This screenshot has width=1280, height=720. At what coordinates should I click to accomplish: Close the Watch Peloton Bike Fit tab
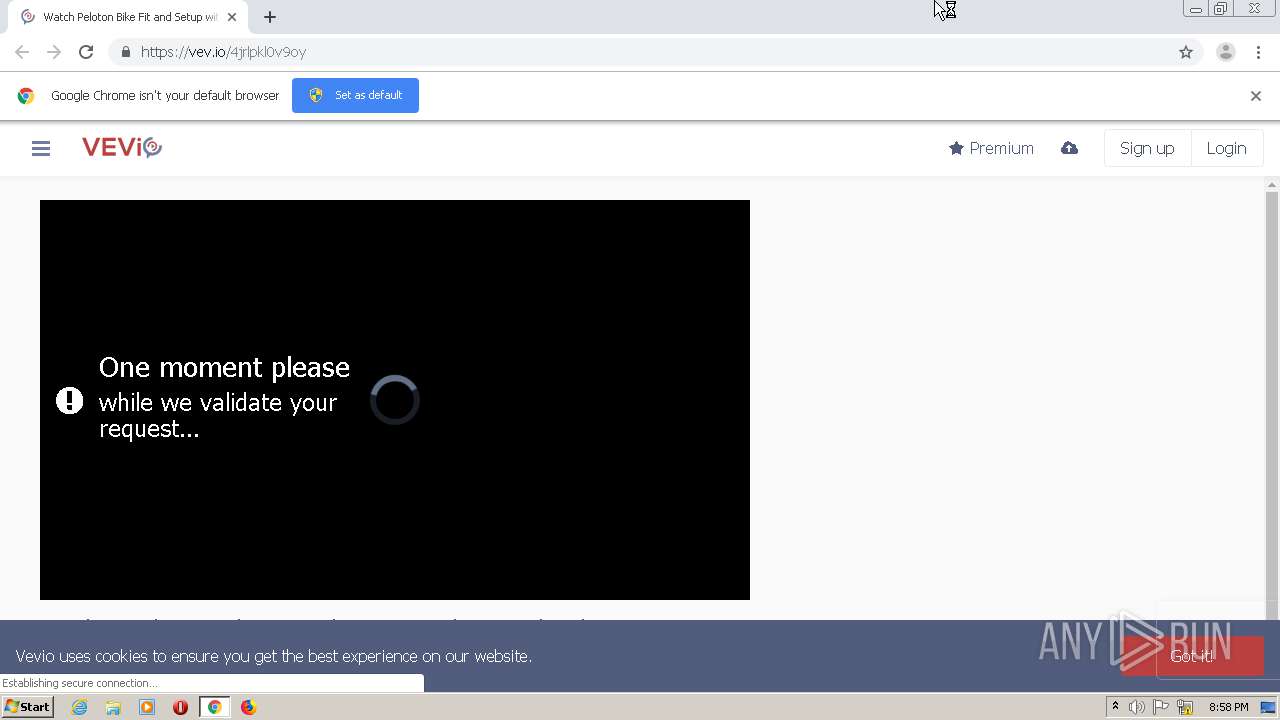tap(232, 17)
